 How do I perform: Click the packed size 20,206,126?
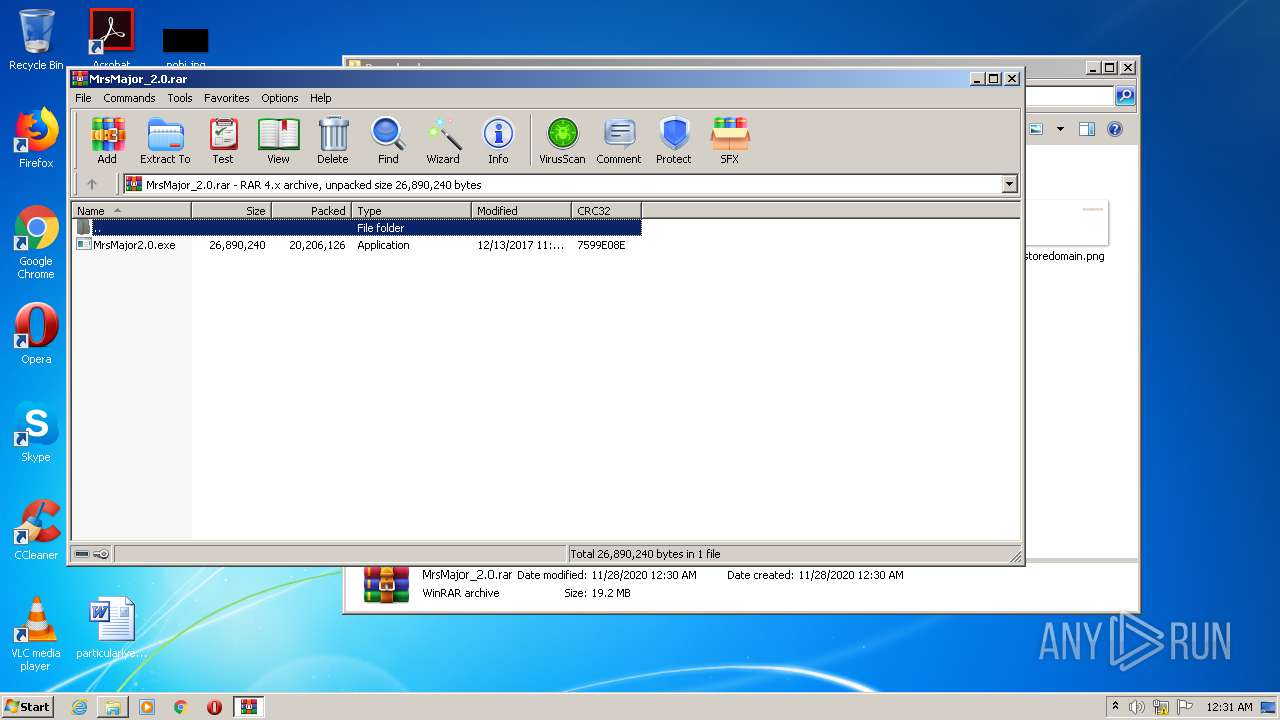click(317, 245)
